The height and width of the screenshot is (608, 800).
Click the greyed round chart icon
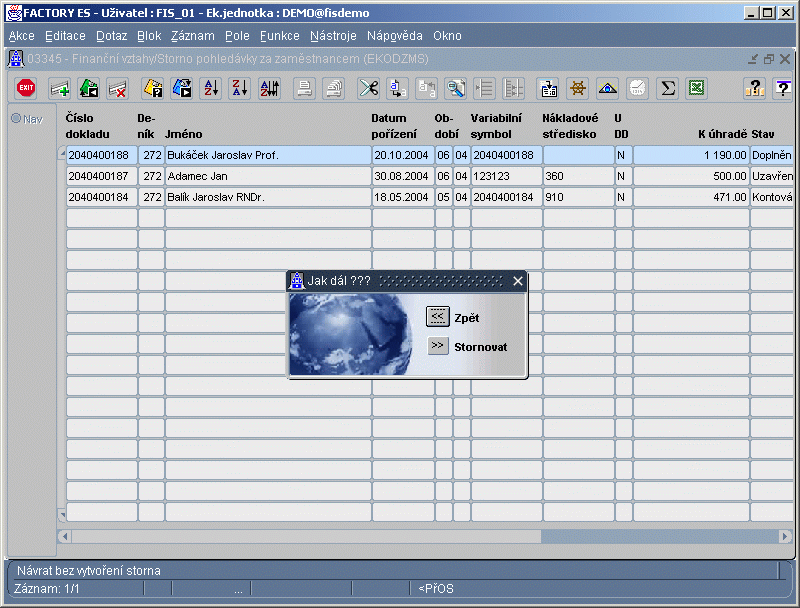click(x=637, y=88)
